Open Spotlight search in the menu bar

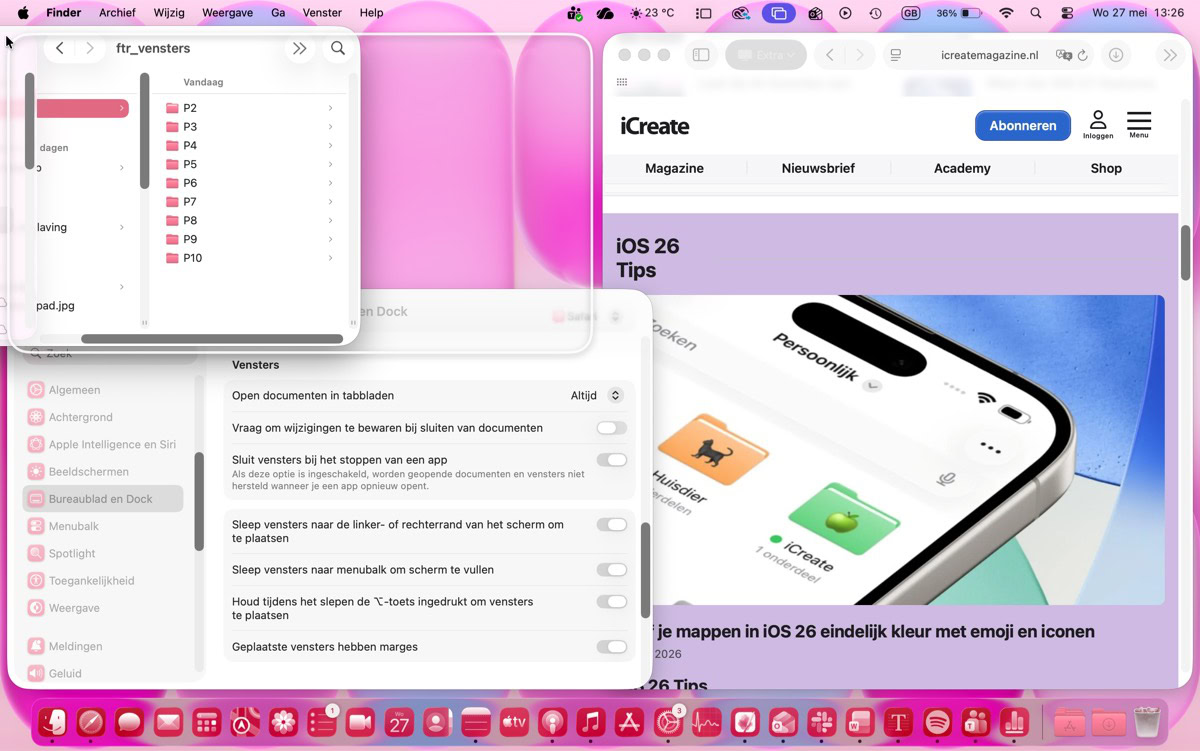click(1036, 13)
